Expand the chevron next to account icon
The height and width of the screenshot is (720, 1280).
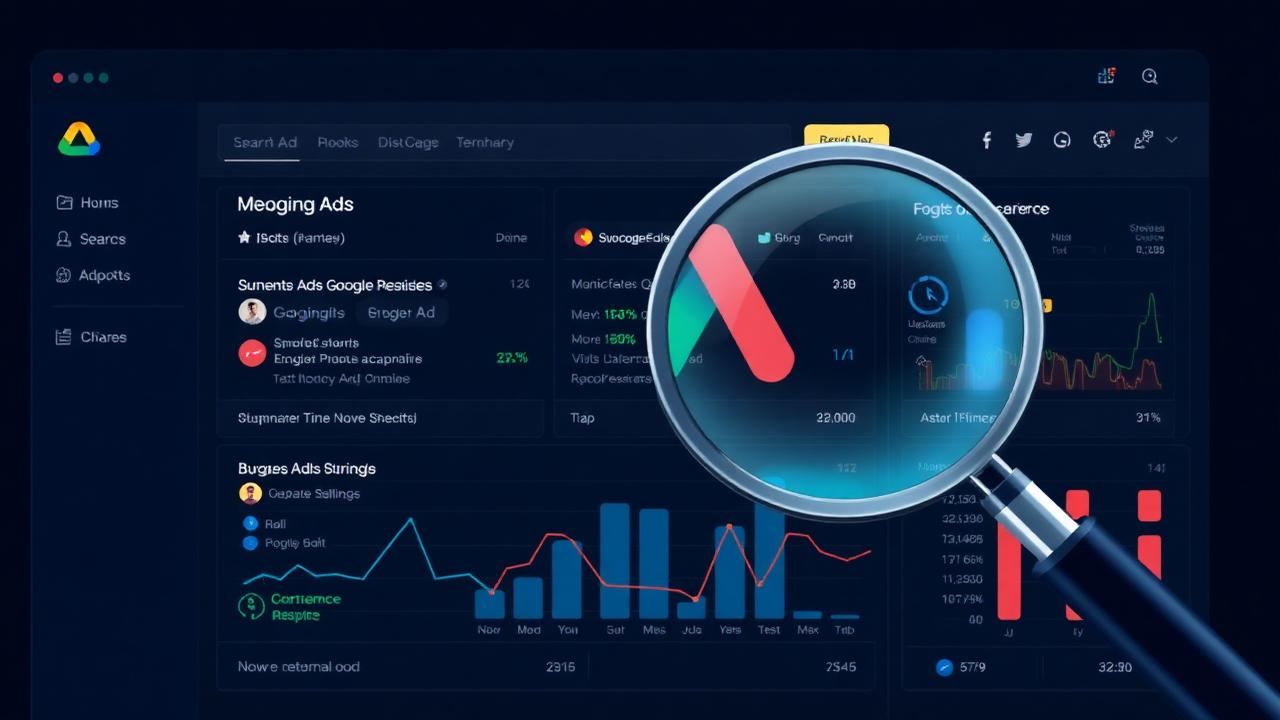1172,140
